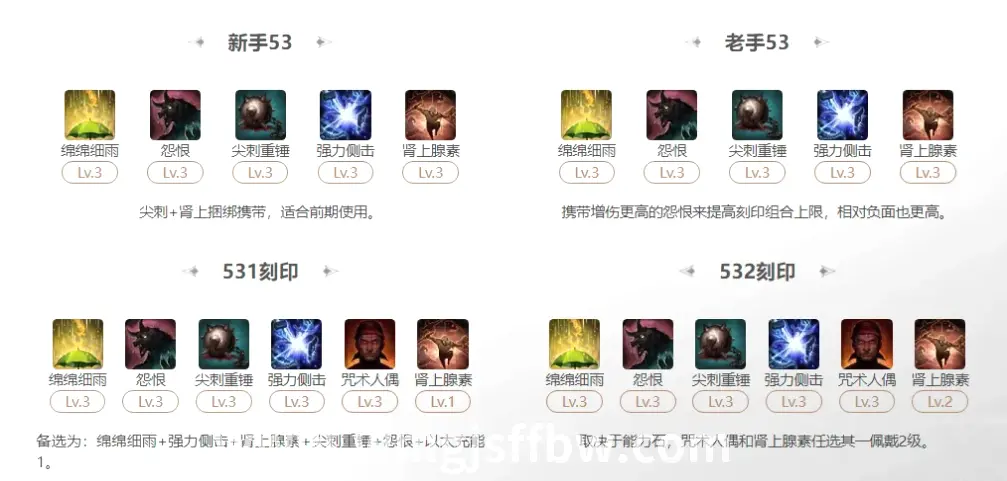This screenshot has height=481, width=1007.
Task: Select the 怨恨 icon in 新手53 build
Action: coord(175,115)
